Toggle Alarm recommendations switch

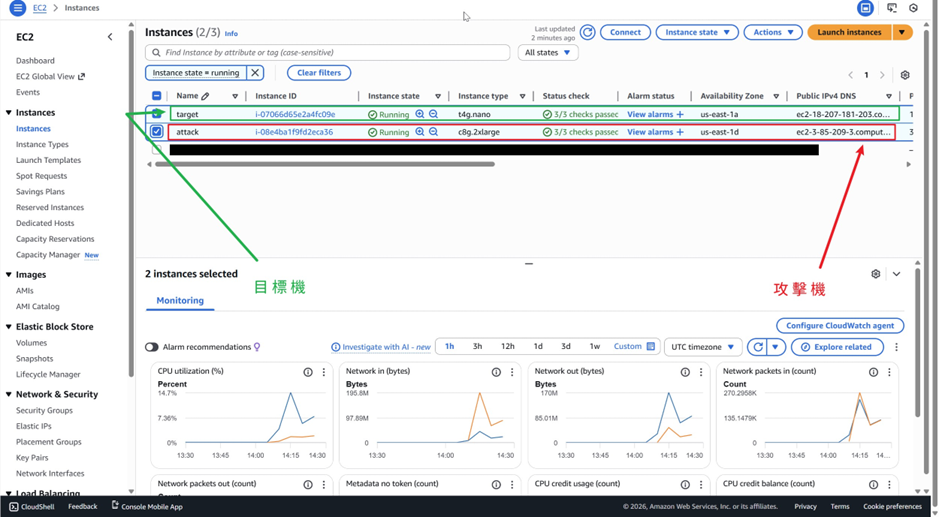pos(152,347)
